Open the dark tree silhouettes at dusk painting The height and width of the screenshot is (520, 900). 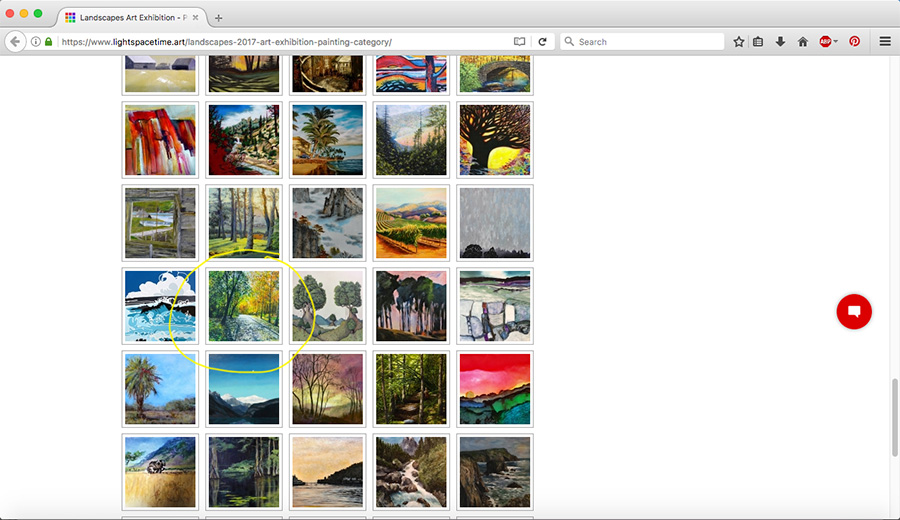(411, 306)
